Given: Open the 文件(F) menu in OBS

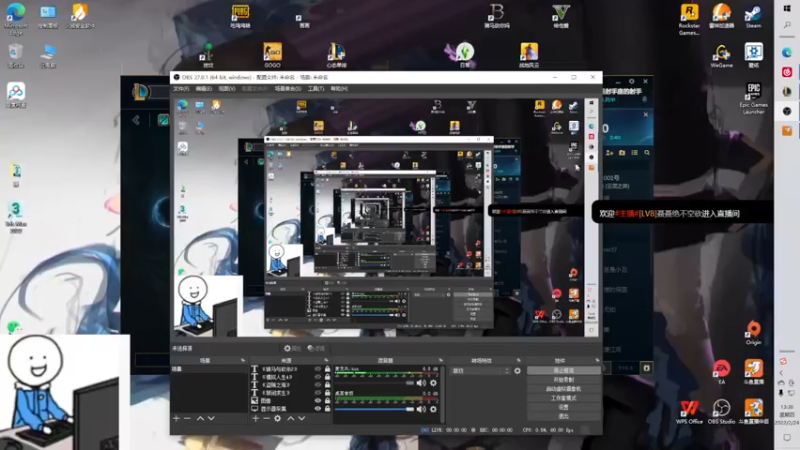Looking at the screenshot, I should tap(181, 89).
